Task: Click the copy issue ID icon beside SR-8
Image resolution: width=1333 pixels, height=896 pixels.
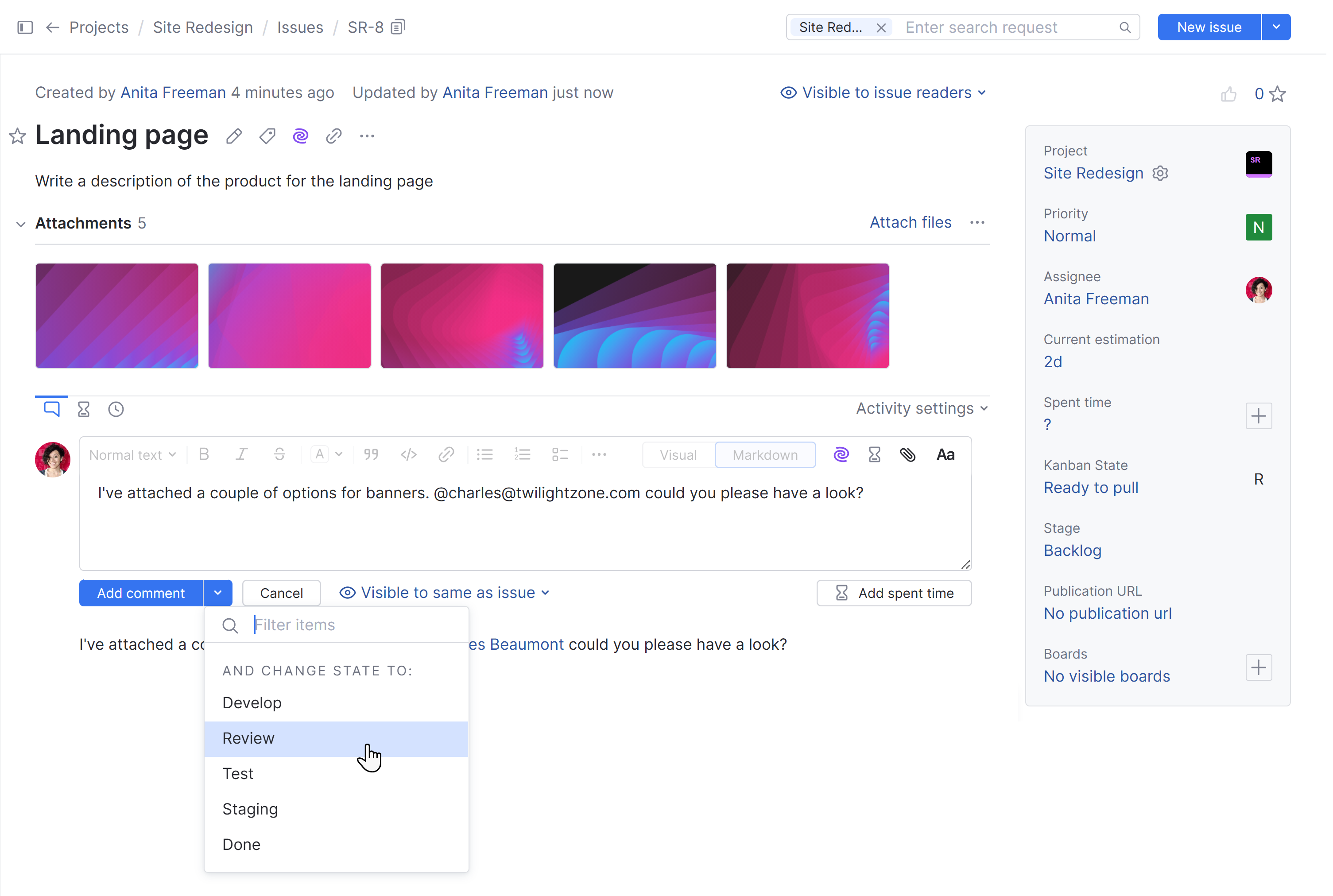Action: 398,27
